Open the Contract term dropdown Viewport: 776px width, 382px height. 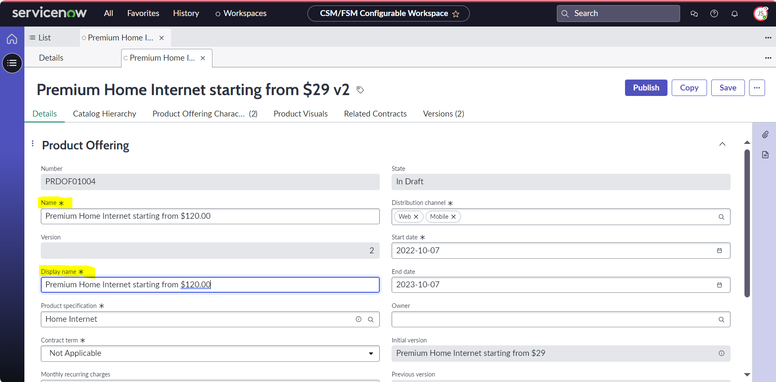(x=210, y=353)
